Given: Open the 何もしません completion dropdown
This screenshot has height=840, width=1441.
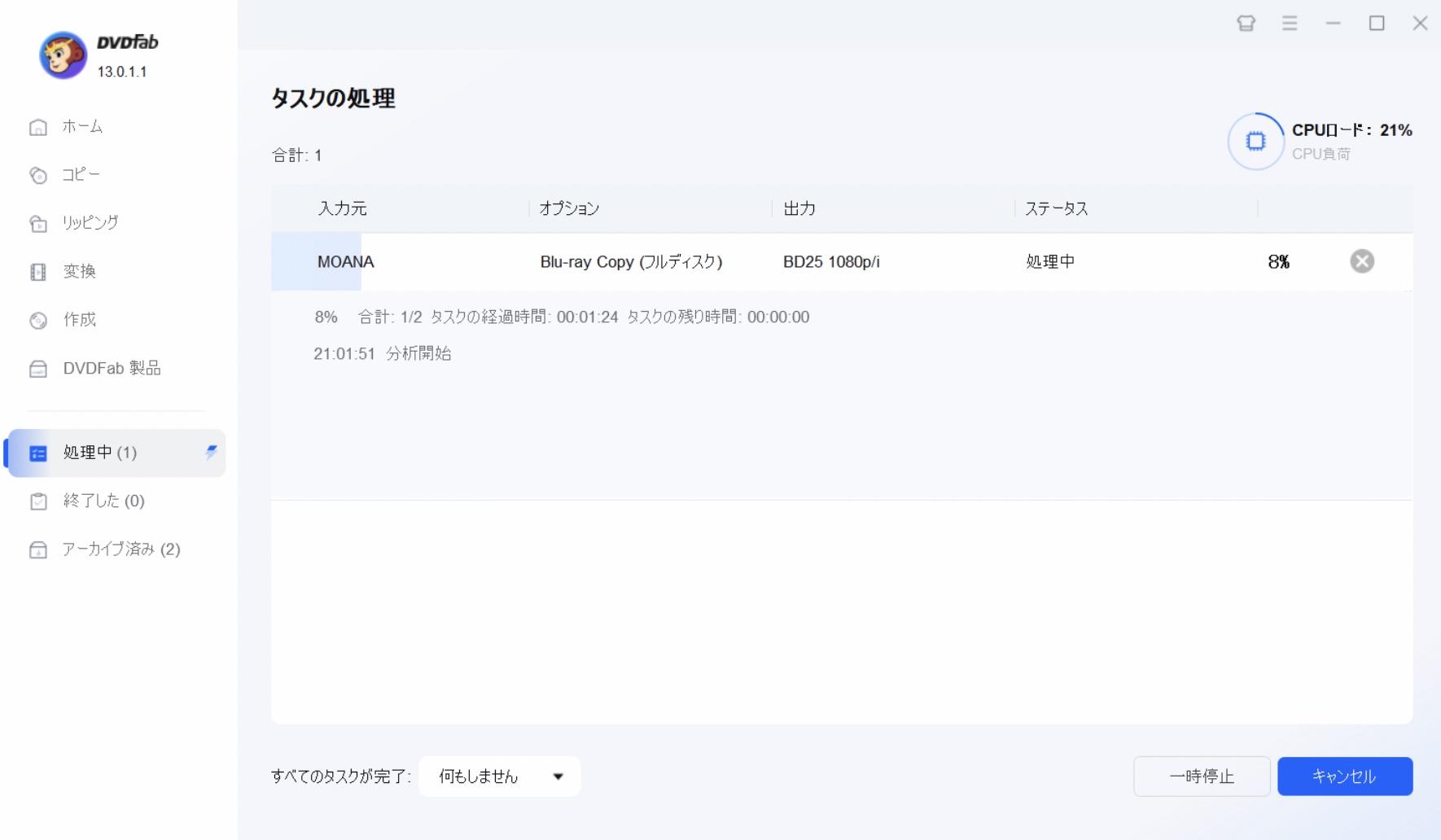Looking at the screenshot, I should [500, 777].
